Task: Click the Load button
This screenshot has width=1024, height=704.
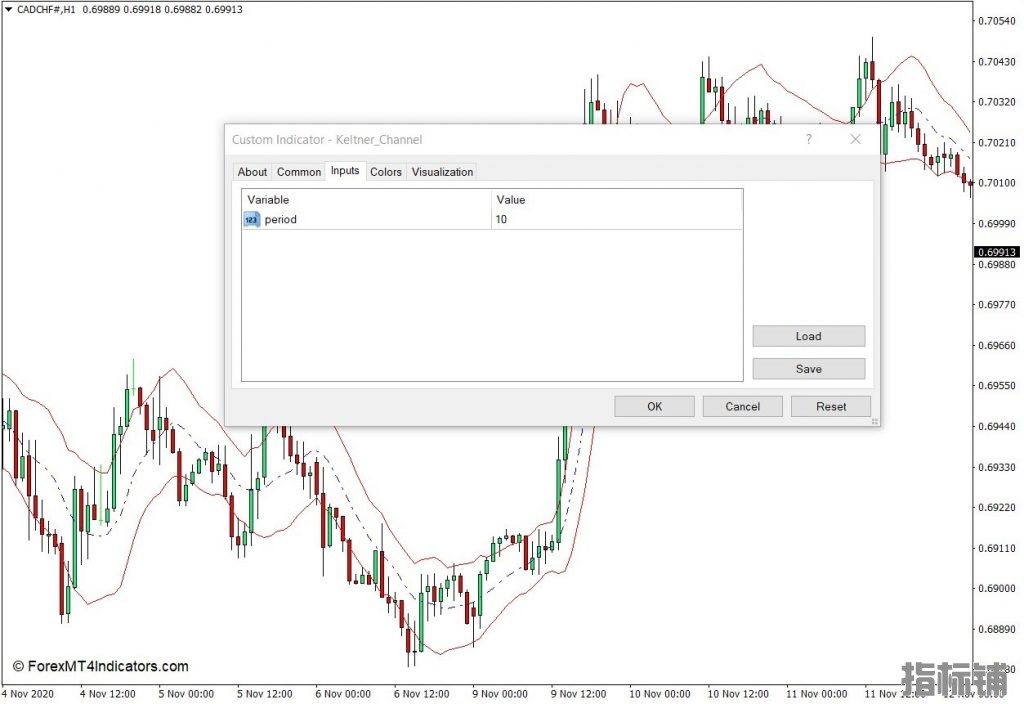Action: (808, 336)
